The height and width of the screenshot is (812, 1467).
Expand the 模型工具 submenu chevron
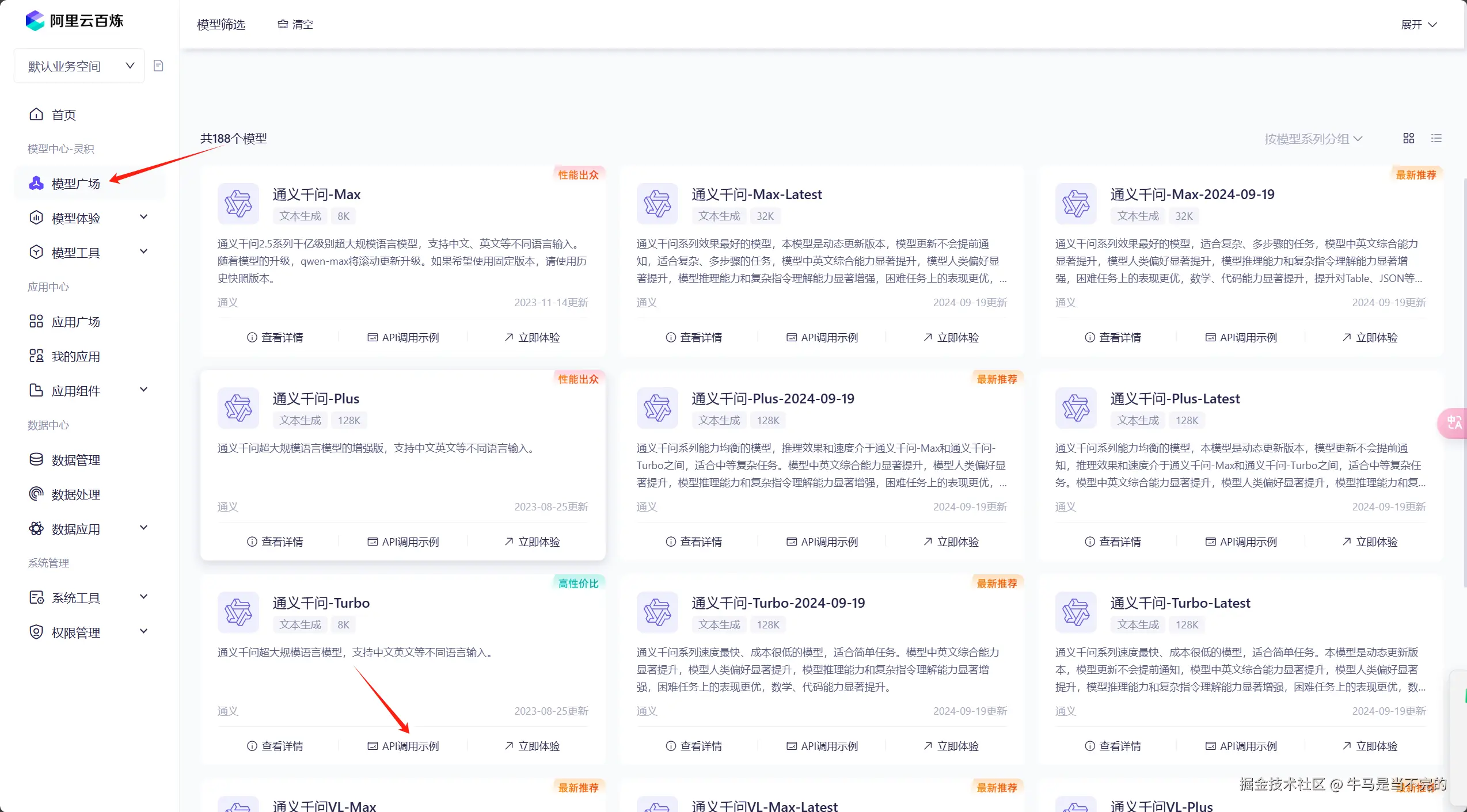pos(143,252)
